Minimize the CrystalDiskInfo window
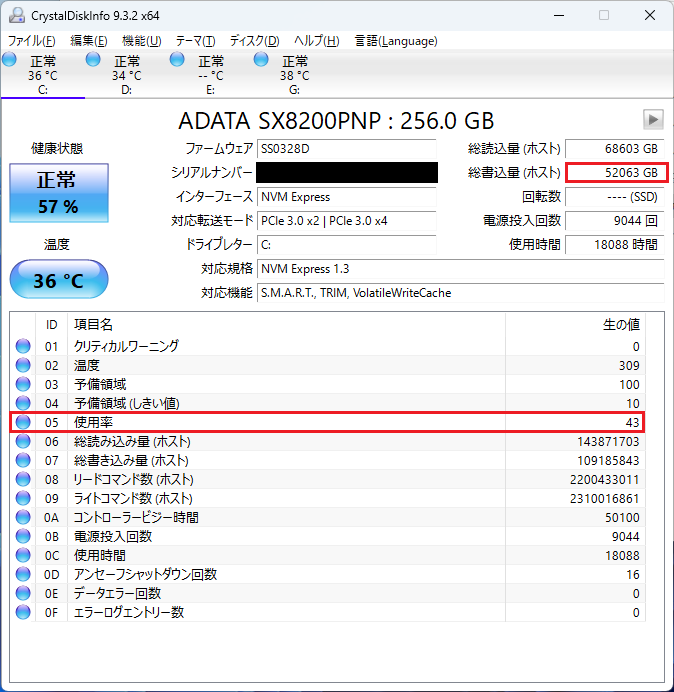This screenshot has height=692, width=674. pyautogui.click(x=559, y=15)
